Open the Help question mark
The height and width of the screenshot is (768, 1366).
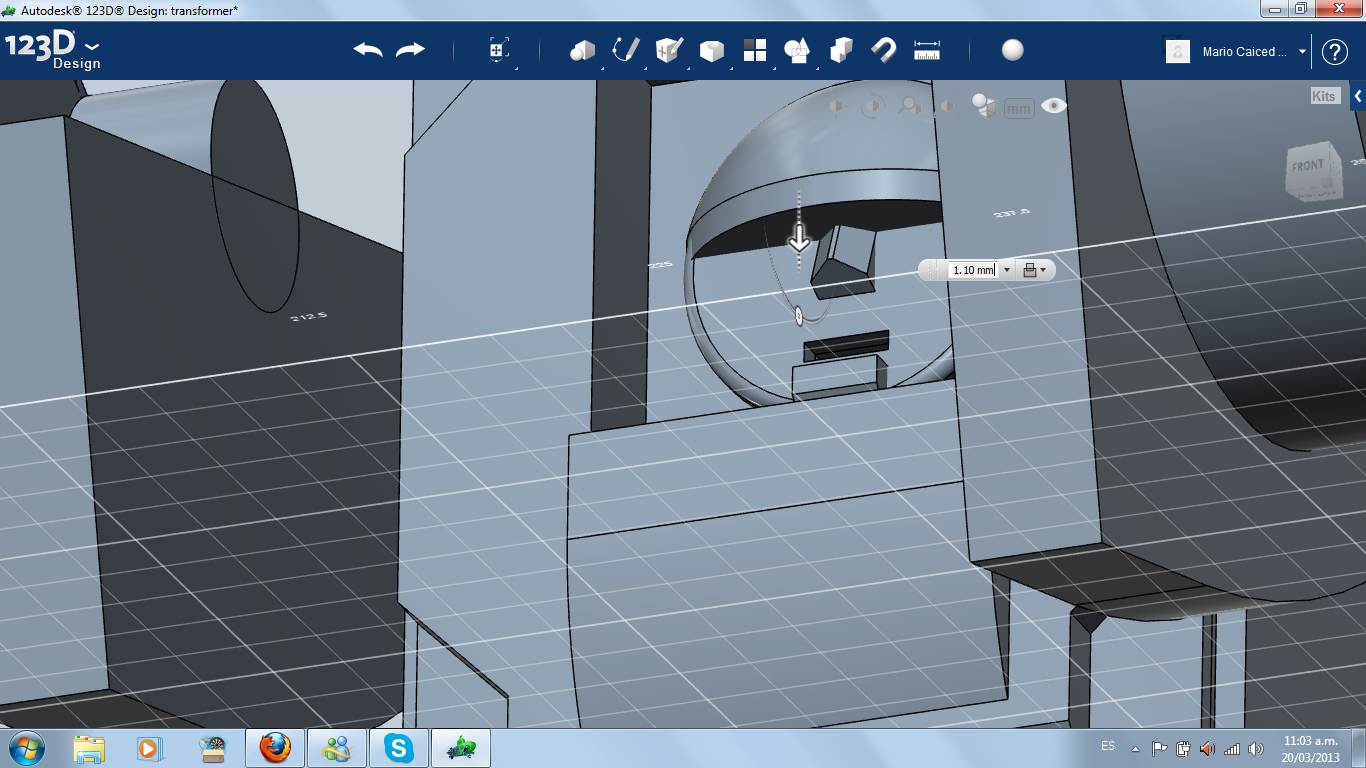click(1335, 51)
